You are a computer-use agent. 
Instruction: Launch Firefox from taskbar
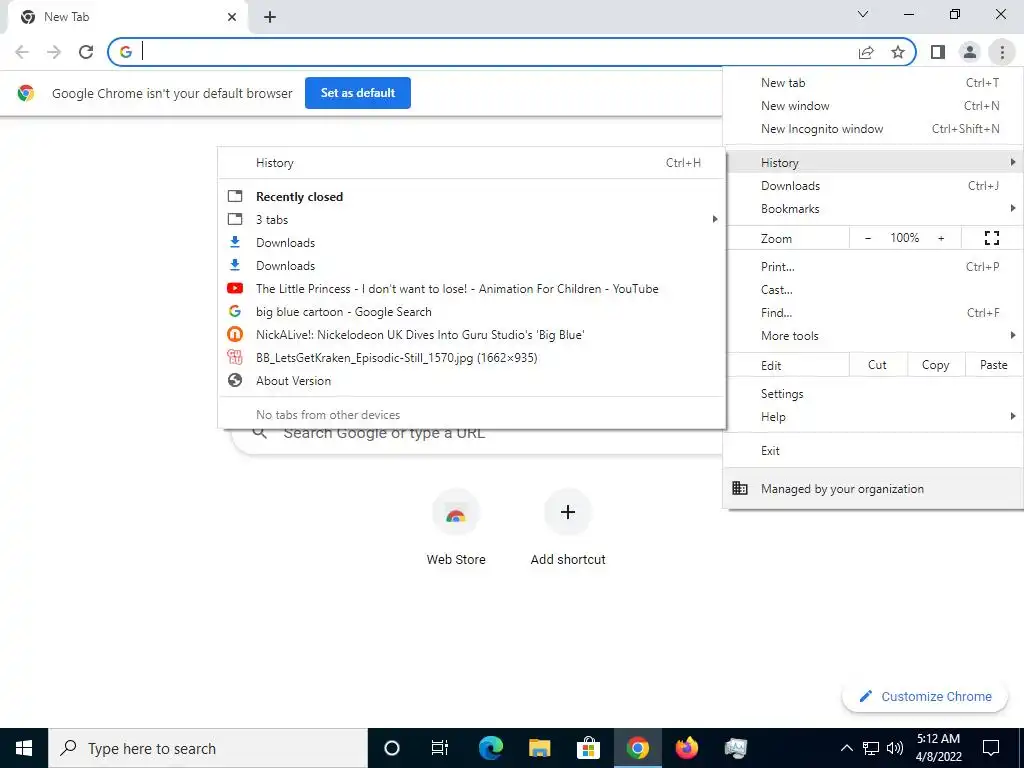coord(686,748)
